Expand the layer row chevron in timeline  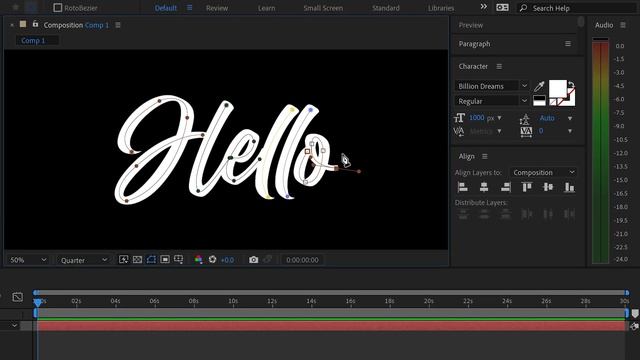coord(14,325)
